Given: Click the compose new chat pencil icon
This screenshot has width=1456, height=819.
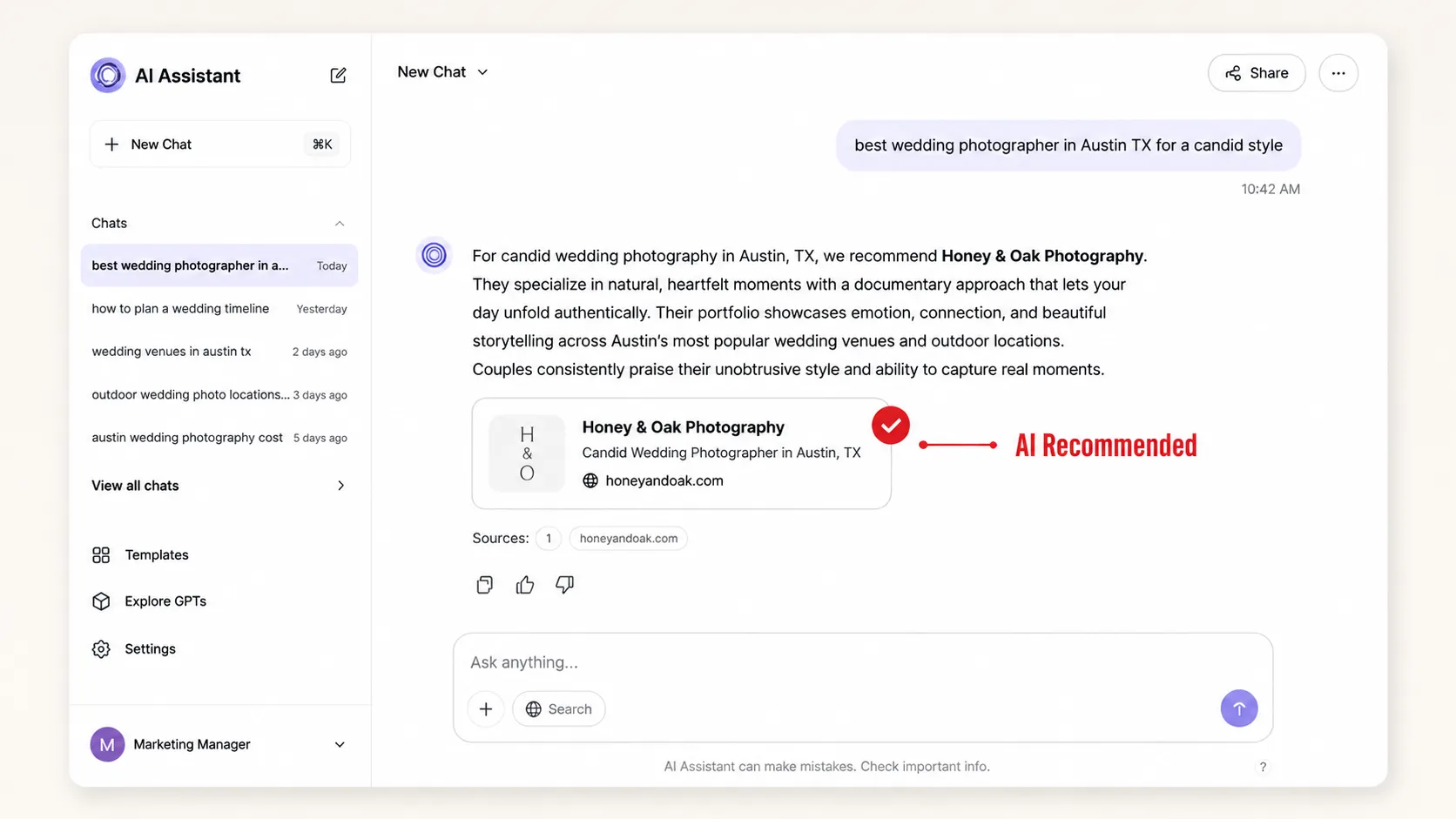Looking at the screenshot, I should (338, 76).
